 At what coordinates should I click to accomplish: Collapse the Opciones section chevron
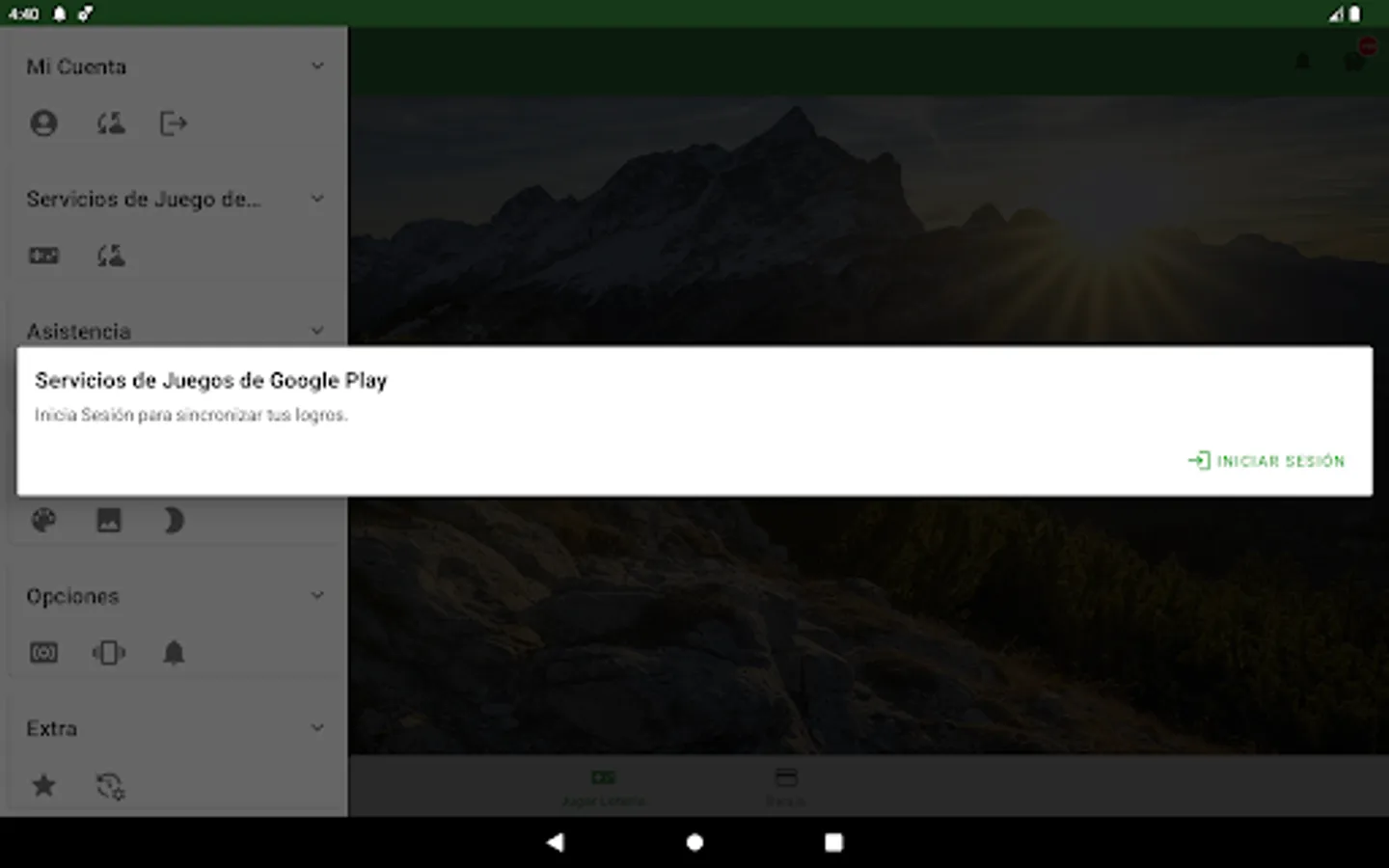[317, 595]
